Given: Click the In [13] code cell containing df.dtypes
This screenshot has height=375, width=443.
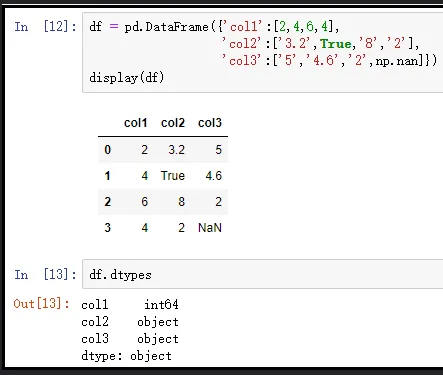Looking at the screenshot, I should tap(263, 274).
